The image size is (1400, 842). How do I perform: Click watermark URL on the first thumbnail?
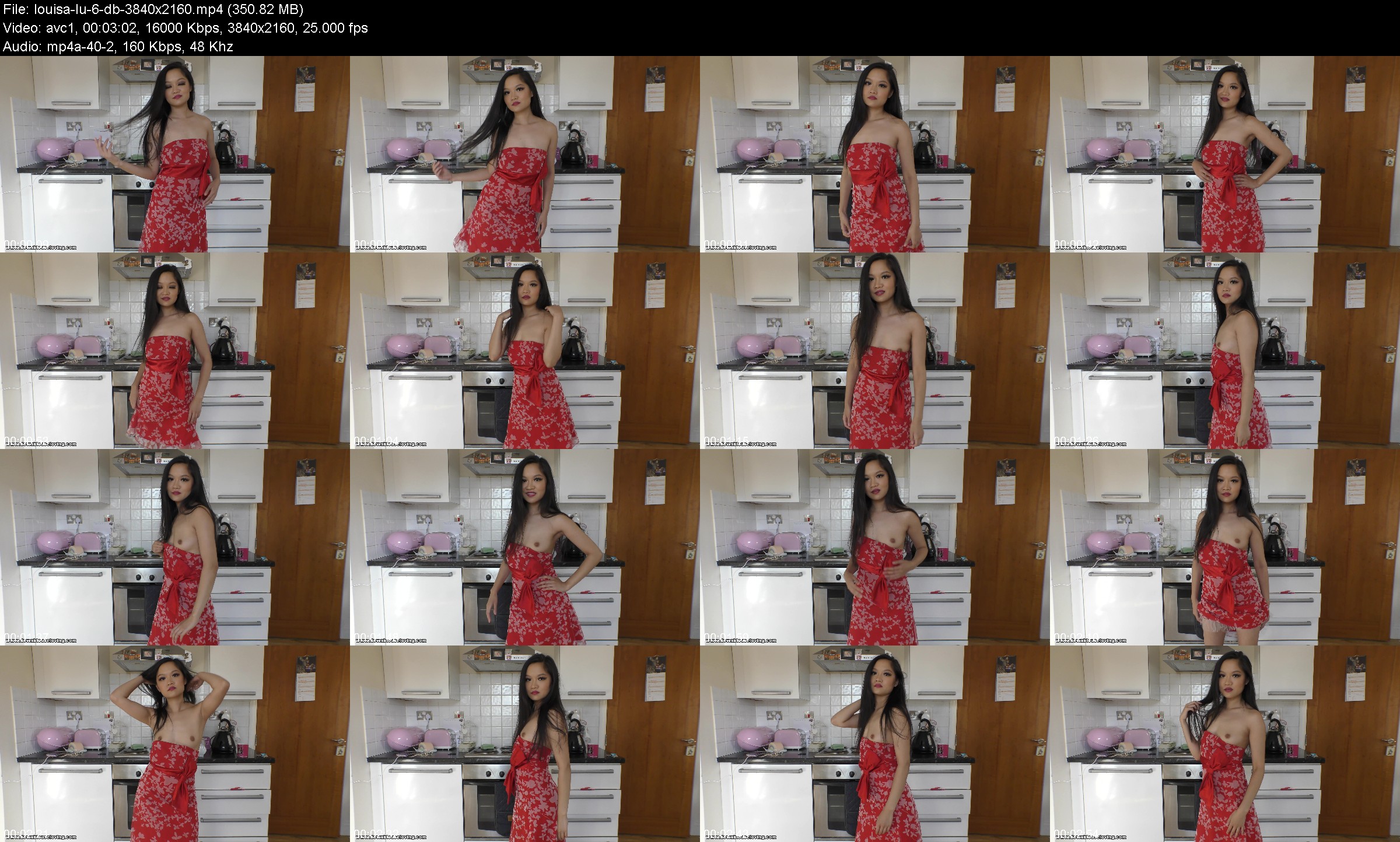click(x=40, y=248)
